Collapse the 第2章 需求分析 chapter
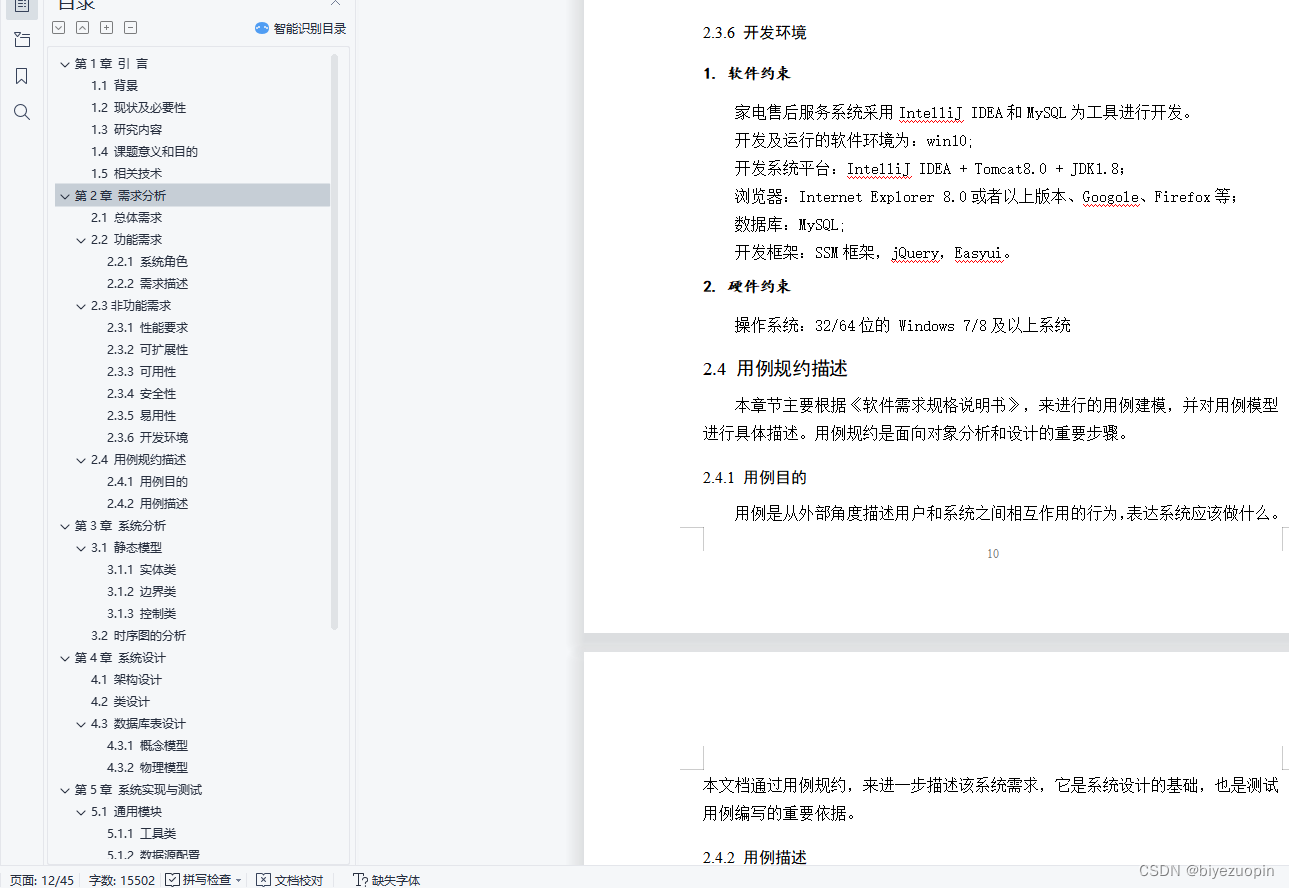This screenshot has height=888, width=1289. (x=64, y=195)
